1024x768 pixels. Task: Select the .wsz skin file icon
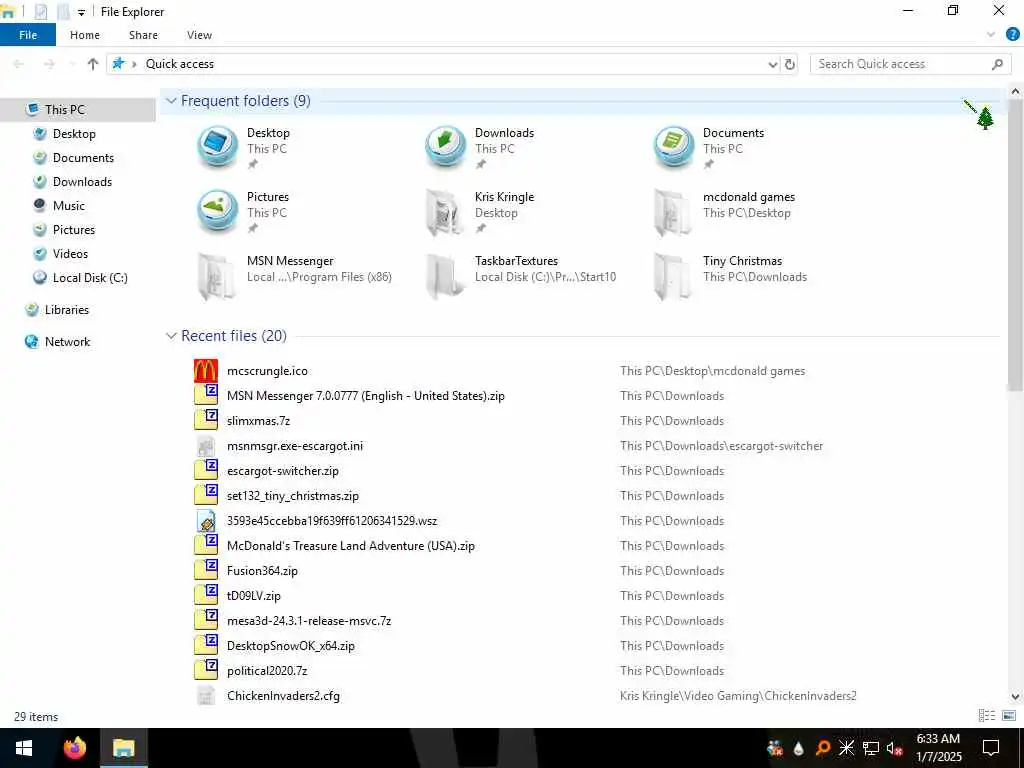(206, 520)
